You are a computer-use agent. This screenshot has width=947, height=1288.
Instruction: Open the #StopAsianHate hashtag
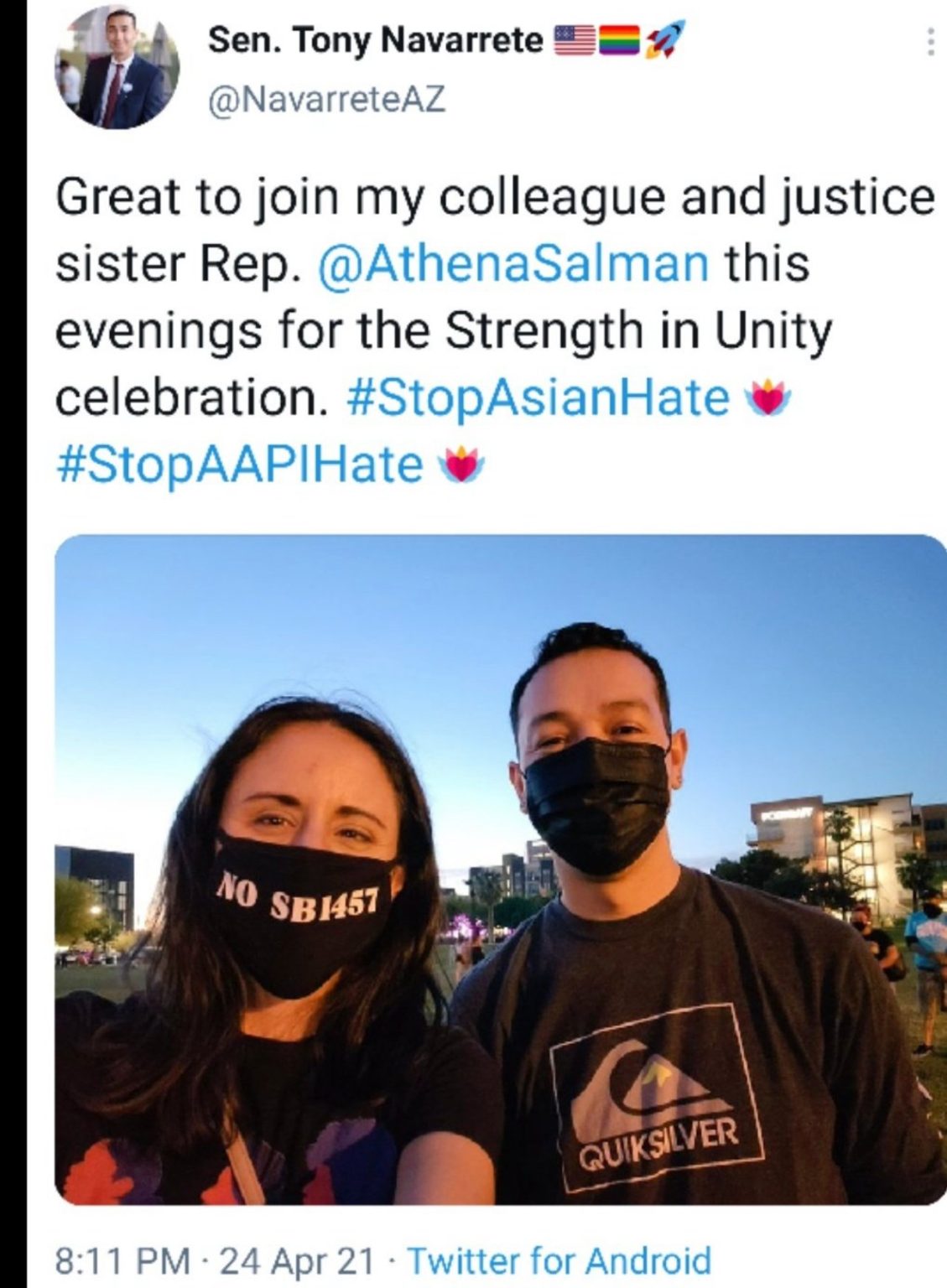point(538,397)
